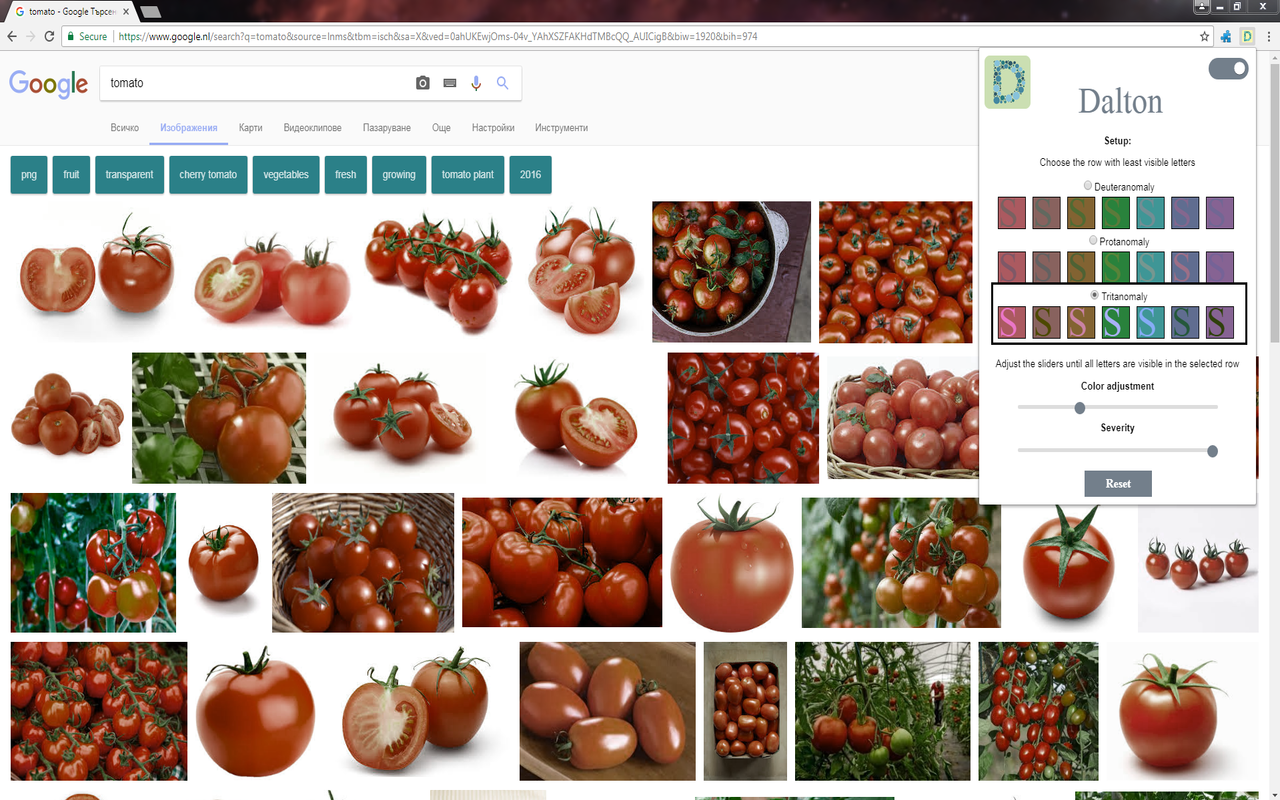Image resolution: width=1280 pixels, height=800 pixels.
Task: Click the Severity slider handle
Action: [x=1213, y=451]
